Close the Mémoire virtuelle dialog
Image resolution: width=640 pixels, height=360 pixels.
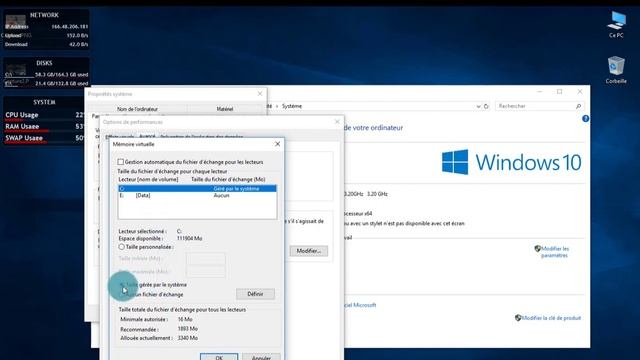pyautogui.click(x=278, y=144)
